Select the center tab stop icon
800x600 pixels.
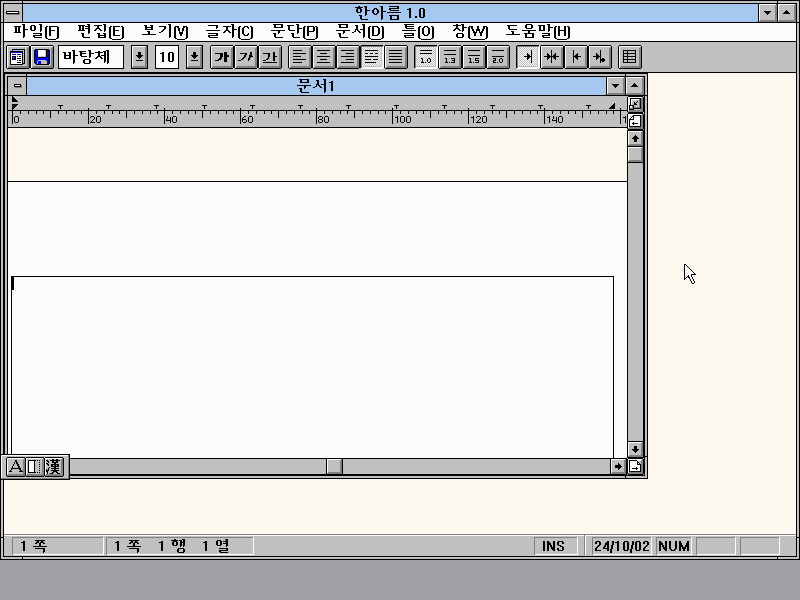click(x=552, y=57)
